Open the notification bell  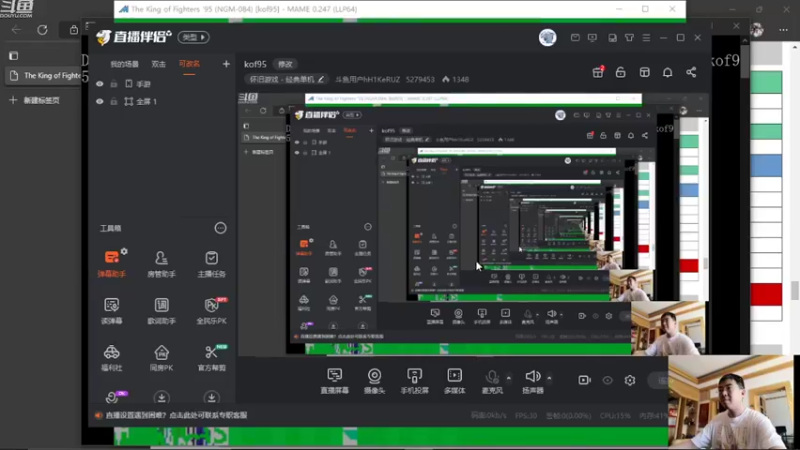point(667,72)
